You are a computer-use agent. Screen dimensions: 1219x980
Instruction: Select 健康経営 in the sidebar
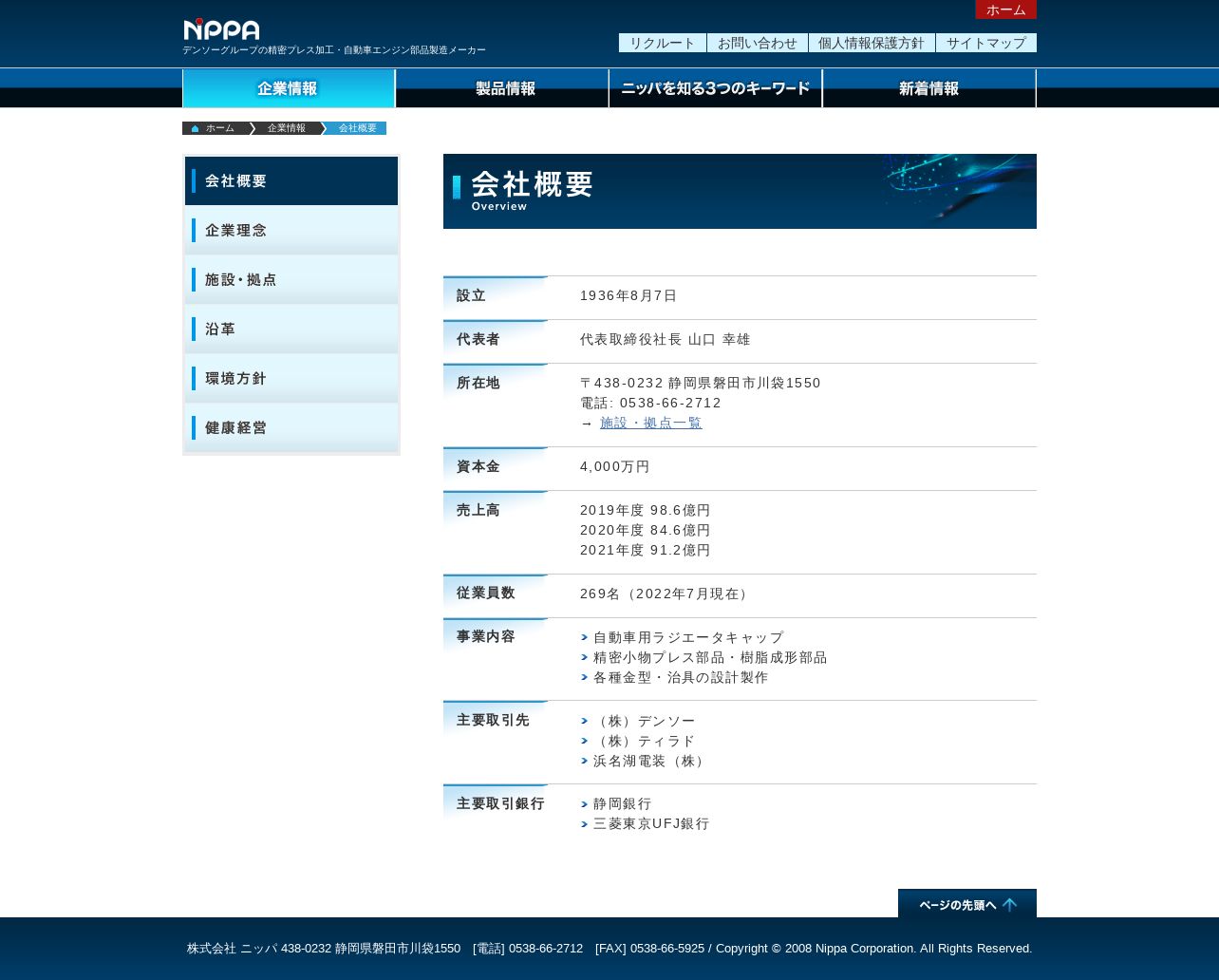(x=291, y=427)
